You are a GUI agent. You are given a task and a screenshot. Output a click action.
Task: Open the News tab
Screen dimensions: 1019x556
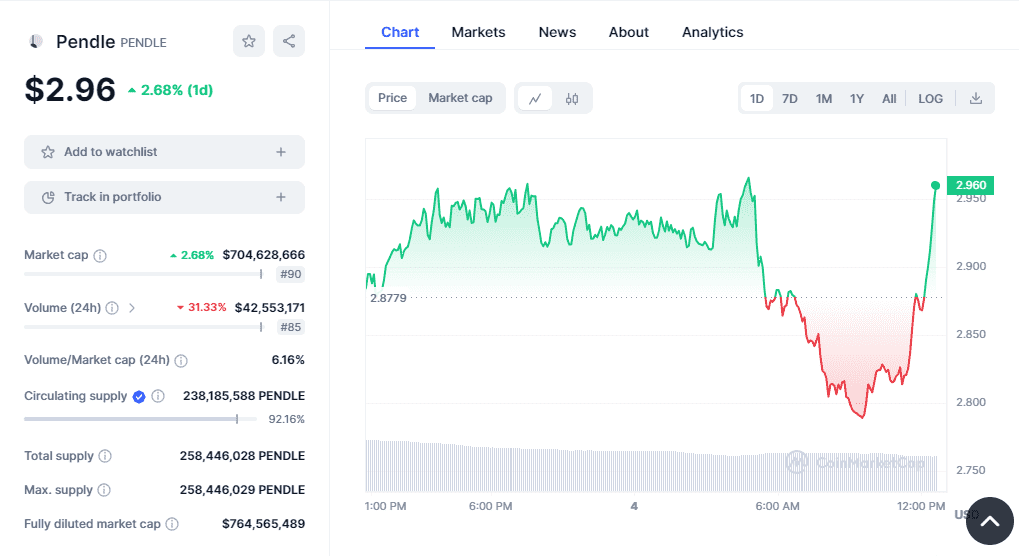click(x=558, y=32)
